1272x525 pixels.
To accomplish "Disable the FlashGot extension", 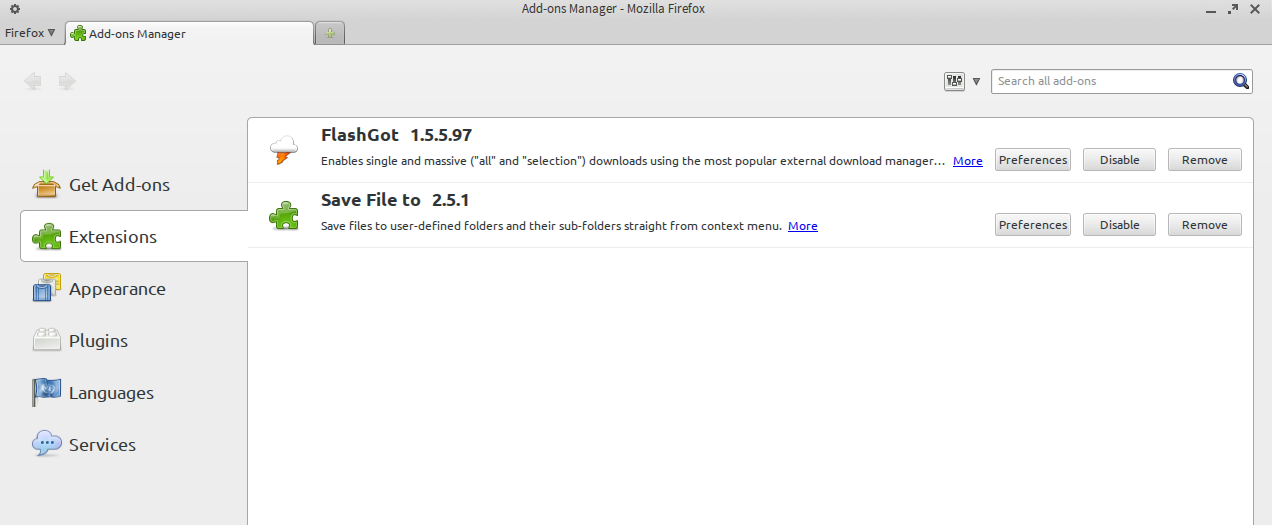I will (x=1120, y=160).
